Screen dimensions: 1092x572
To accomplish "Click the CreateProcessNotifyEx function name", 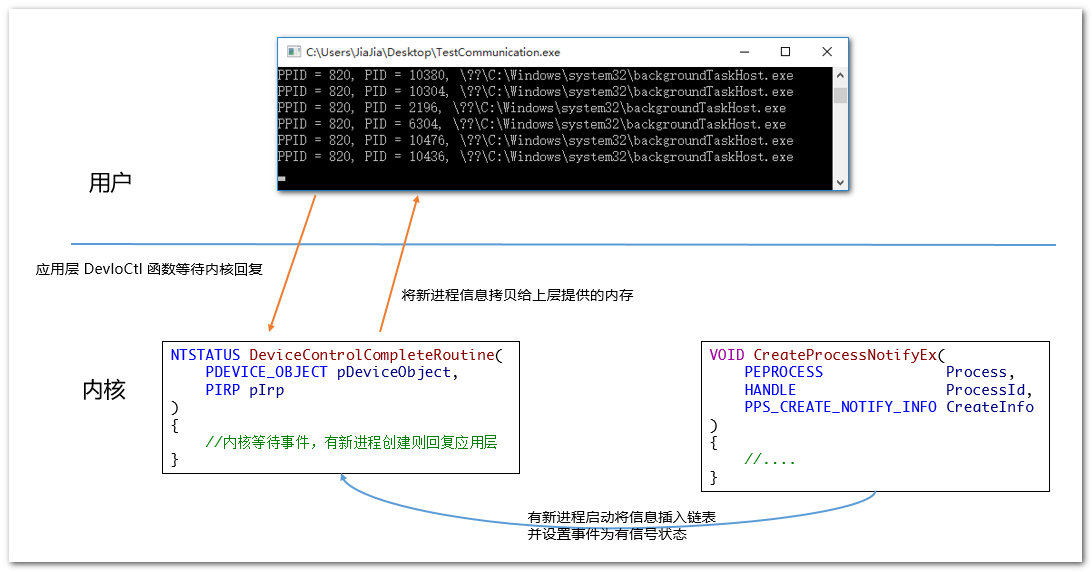I will (x=847, y=355).
